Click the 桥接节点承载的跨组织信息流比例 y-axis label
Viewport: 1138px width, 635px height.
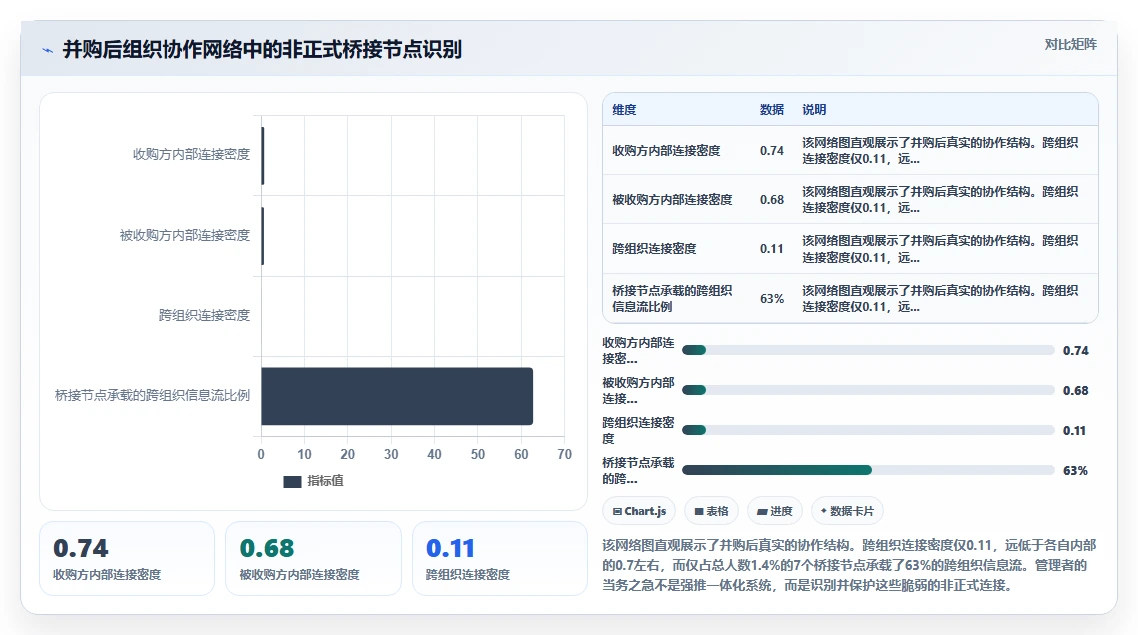152,396
